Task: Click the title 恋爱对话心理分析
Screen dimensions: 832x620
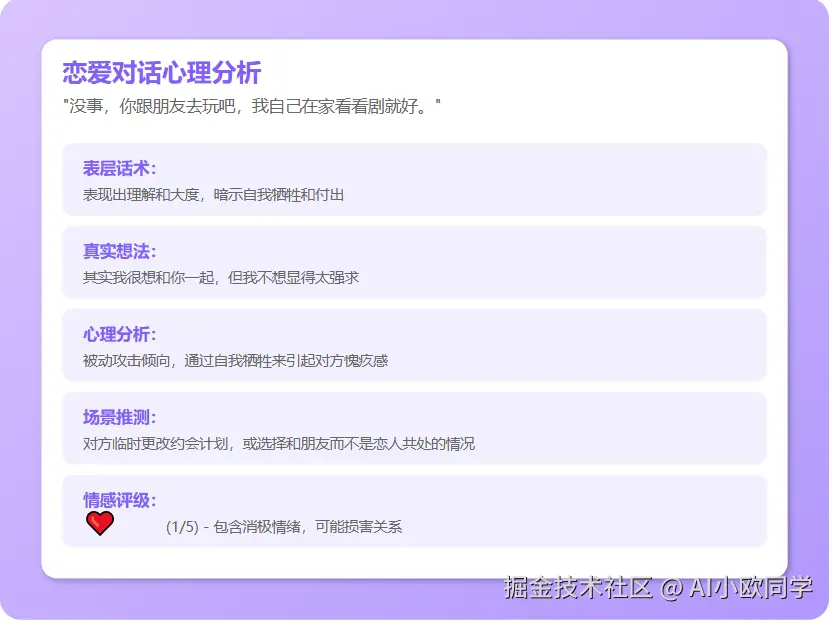Action: [162, 72]
